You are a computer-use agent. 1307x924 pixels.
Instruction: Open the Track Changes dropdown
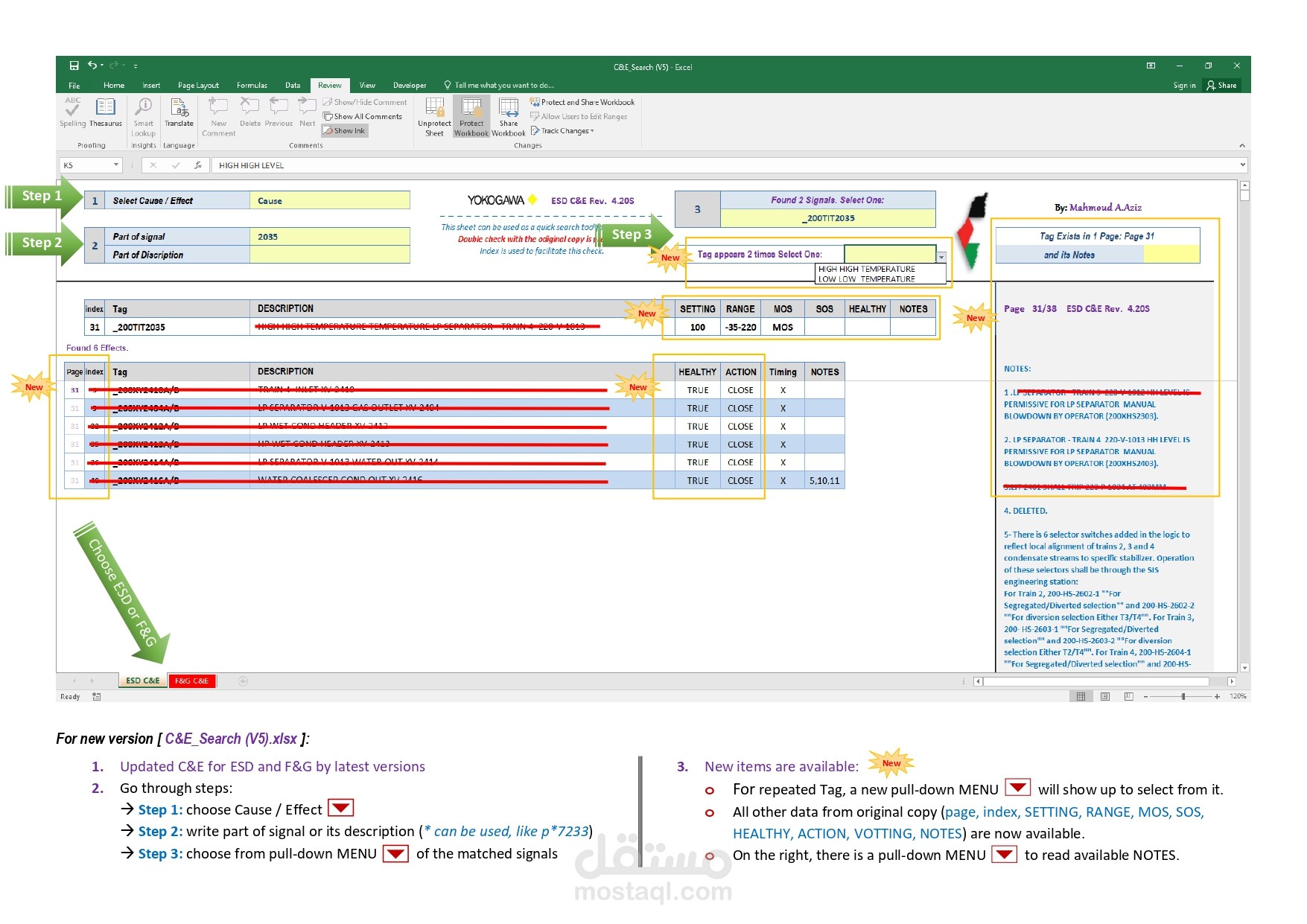click(563, 130)
